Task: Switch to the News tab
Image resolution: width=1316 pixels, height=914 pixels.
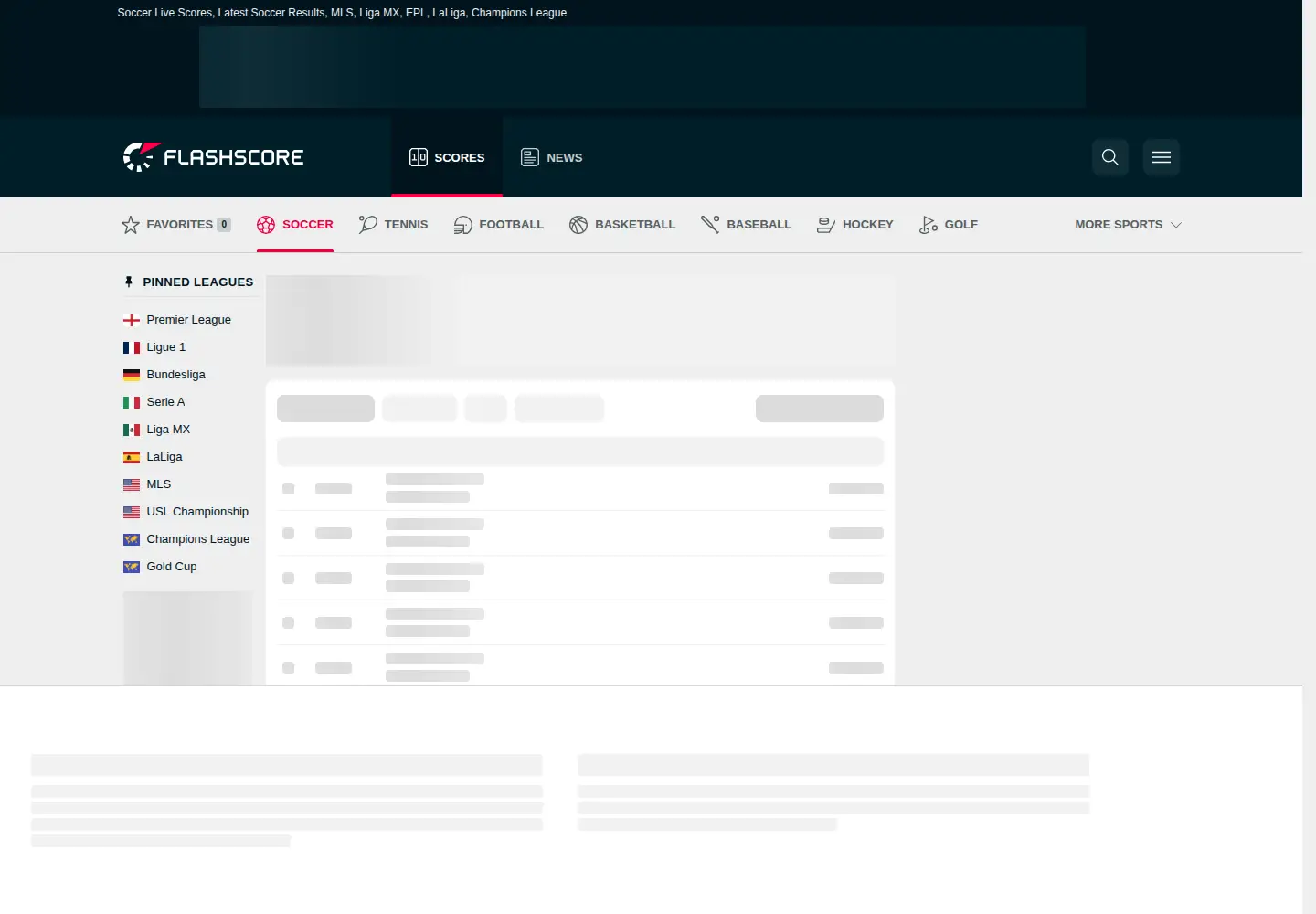Action: pos(551,157)
